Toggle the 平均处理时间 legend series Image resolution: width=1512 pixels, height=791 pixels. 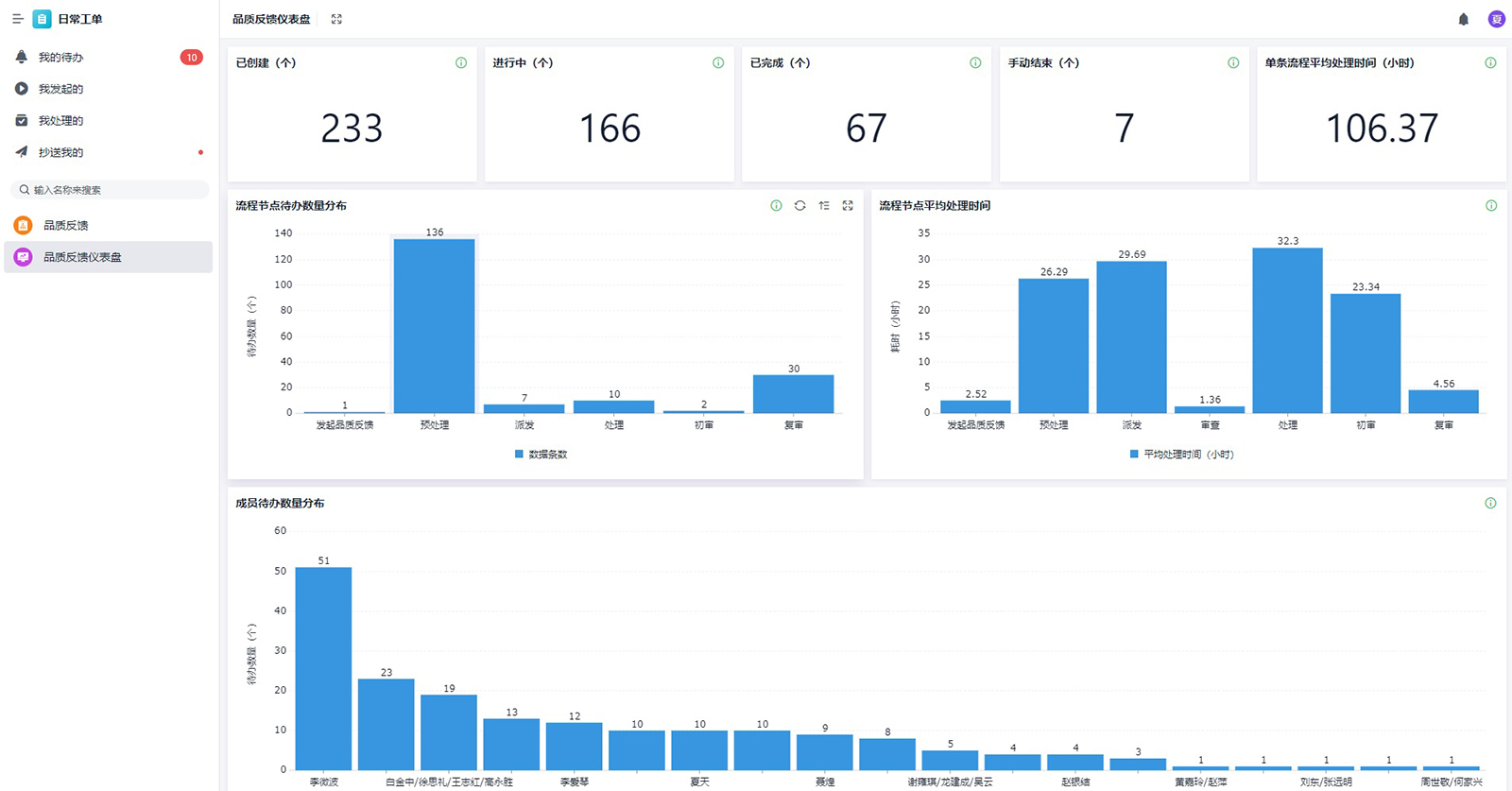(1181, 455)
